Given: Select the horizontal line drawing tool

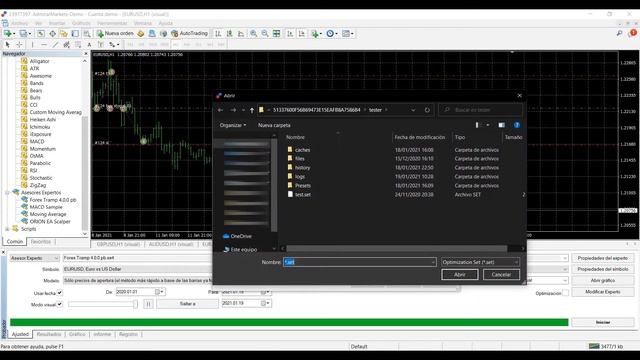Looking at the screenshot, I should 44,44.
